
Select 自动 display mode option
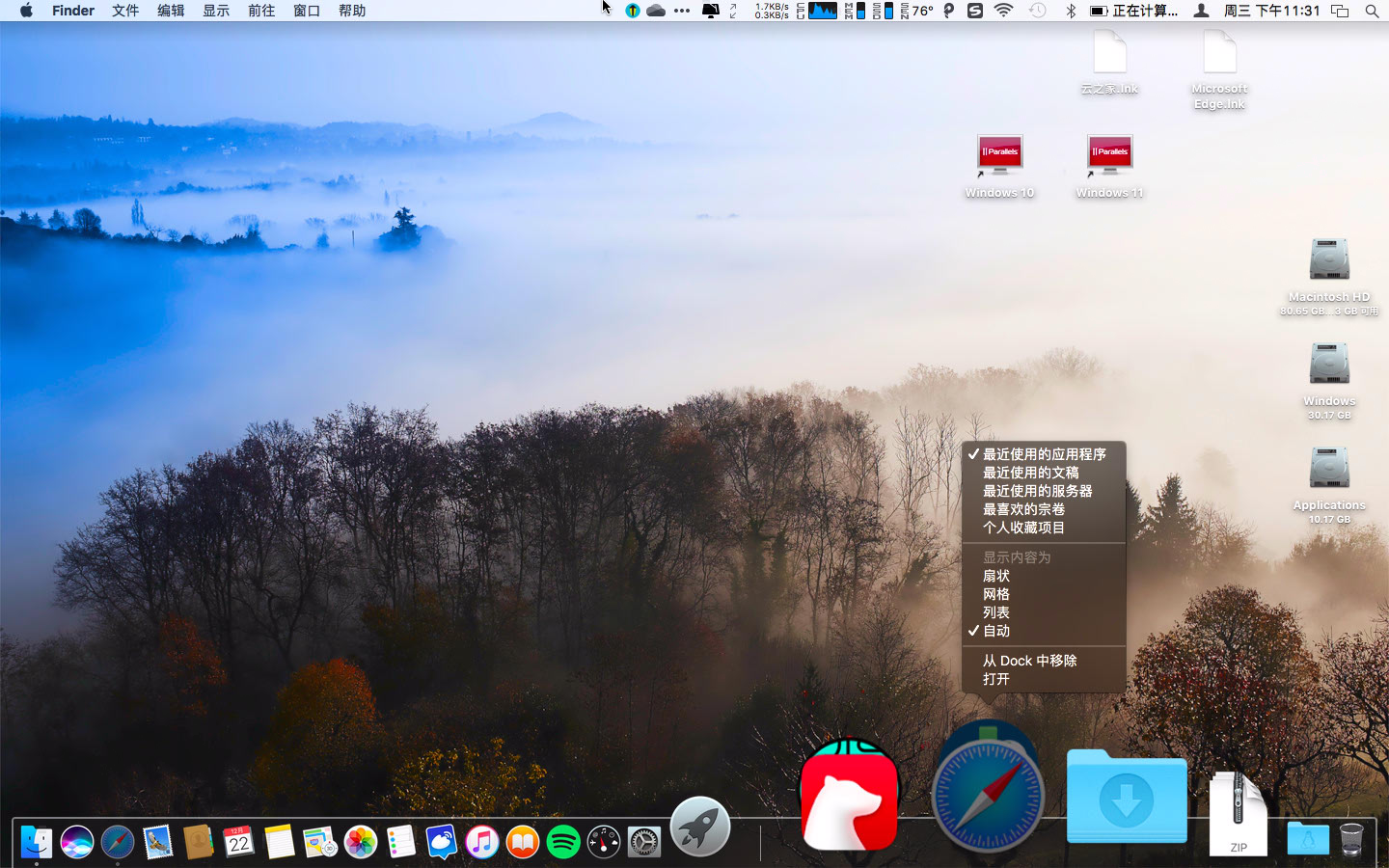pyautogui.click(x=996, y=631)
